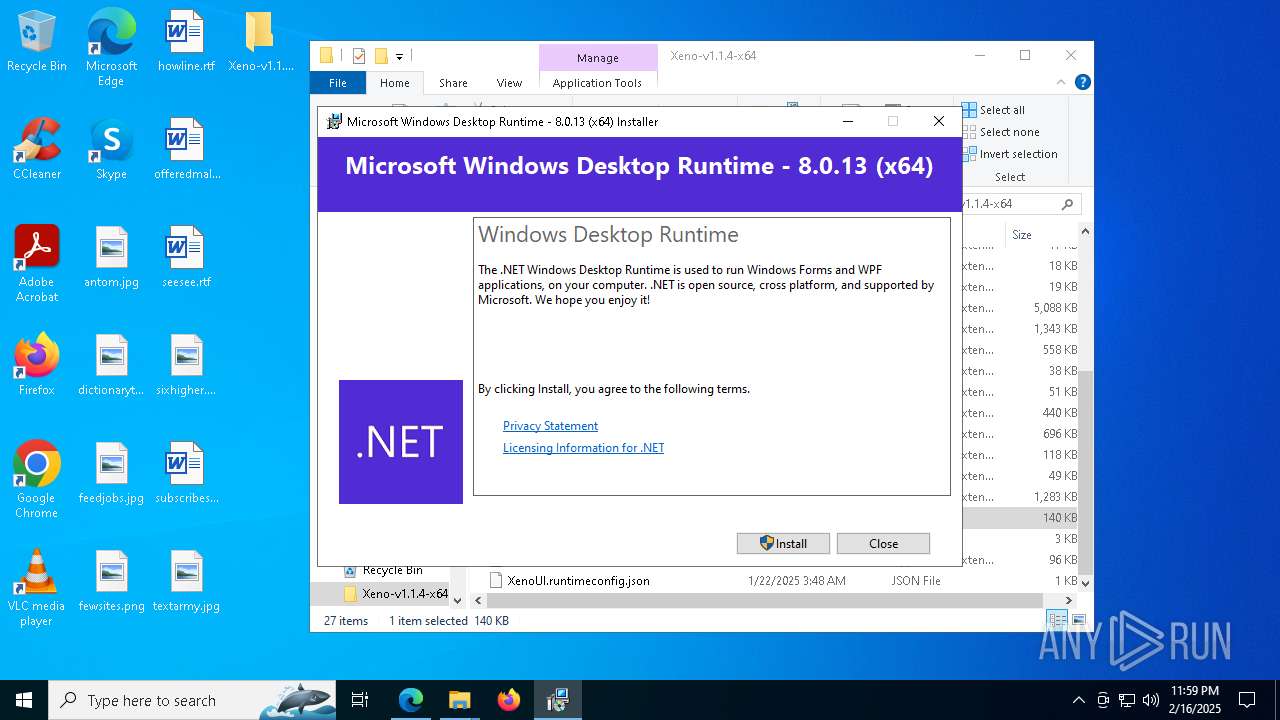Open File Explorer from taskbar
This screenshot has width=1280, height=720.
point(459,700)
